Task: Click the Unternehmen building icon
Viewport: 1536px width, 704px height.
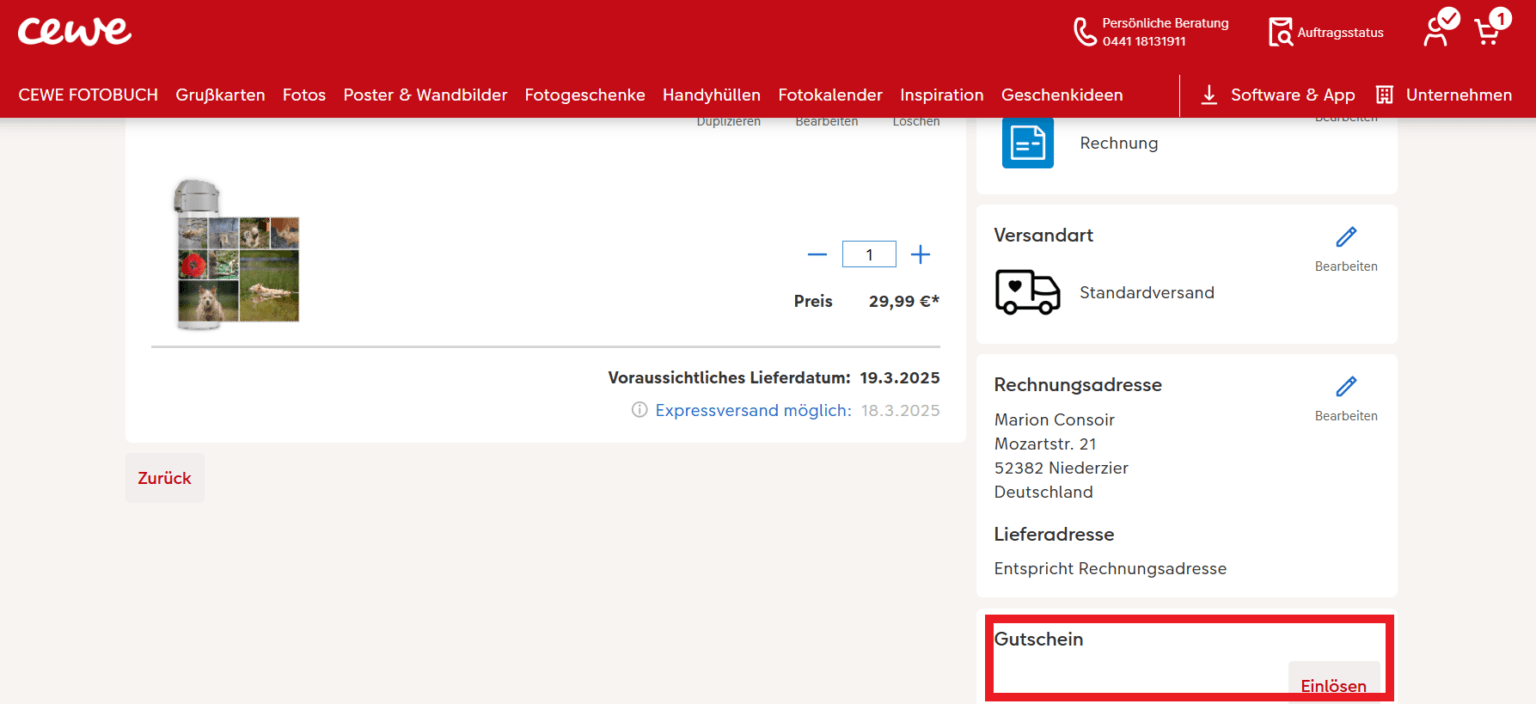Action: pos(1385,95)
